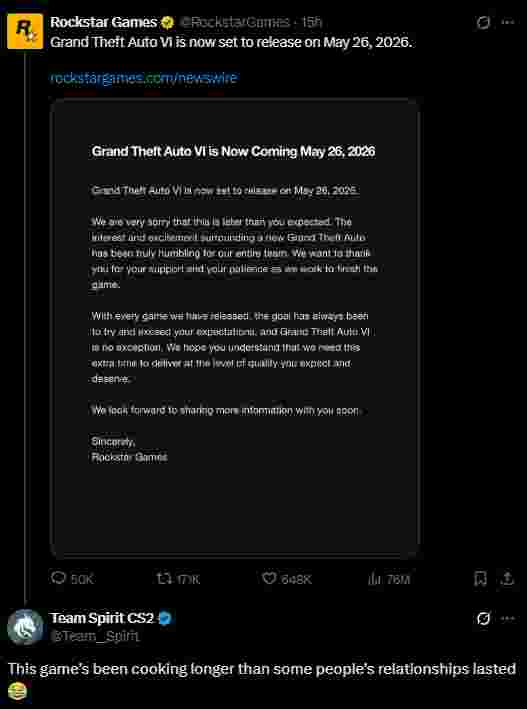Open more options on Team Spirit's reply
527x709 pixels.
[508, 618]
